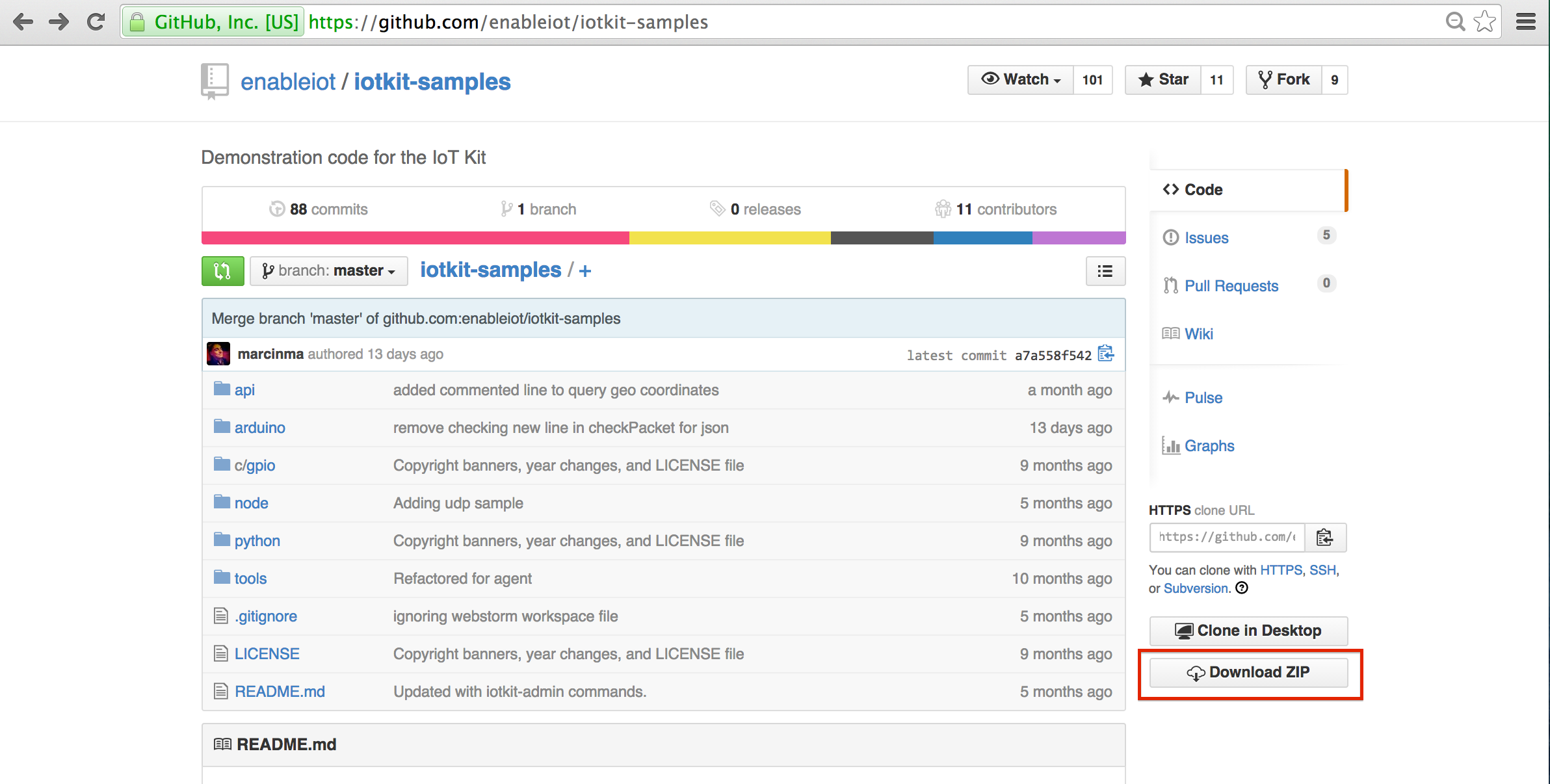Copy the HTTPS clone URL to clipboard
Screen dimensions: 1550x784
[1324, 538]
